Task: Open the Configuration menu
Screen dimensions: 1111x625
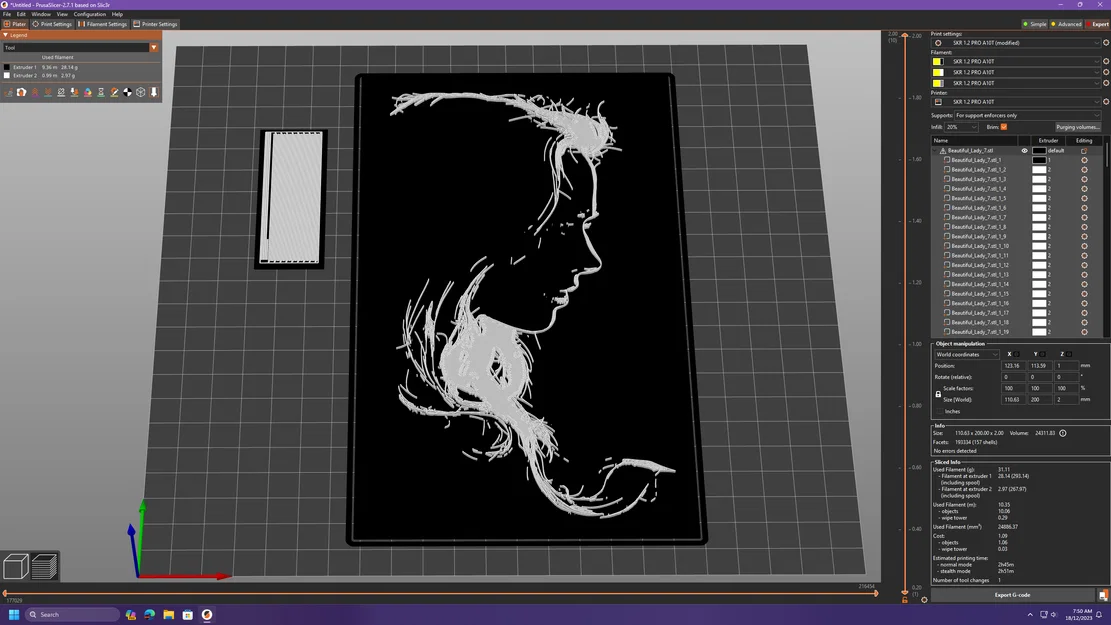Action: (89, 14)
